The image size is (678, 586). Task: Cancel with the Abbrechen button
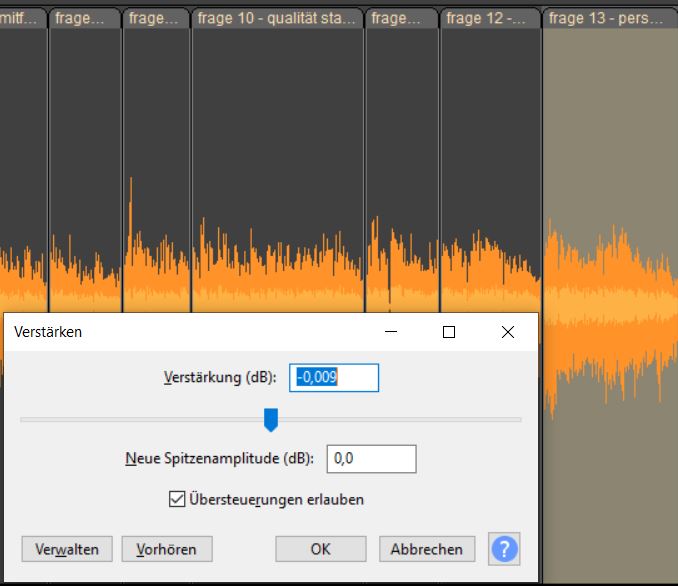pyautogui.click(x=427, y=549)
